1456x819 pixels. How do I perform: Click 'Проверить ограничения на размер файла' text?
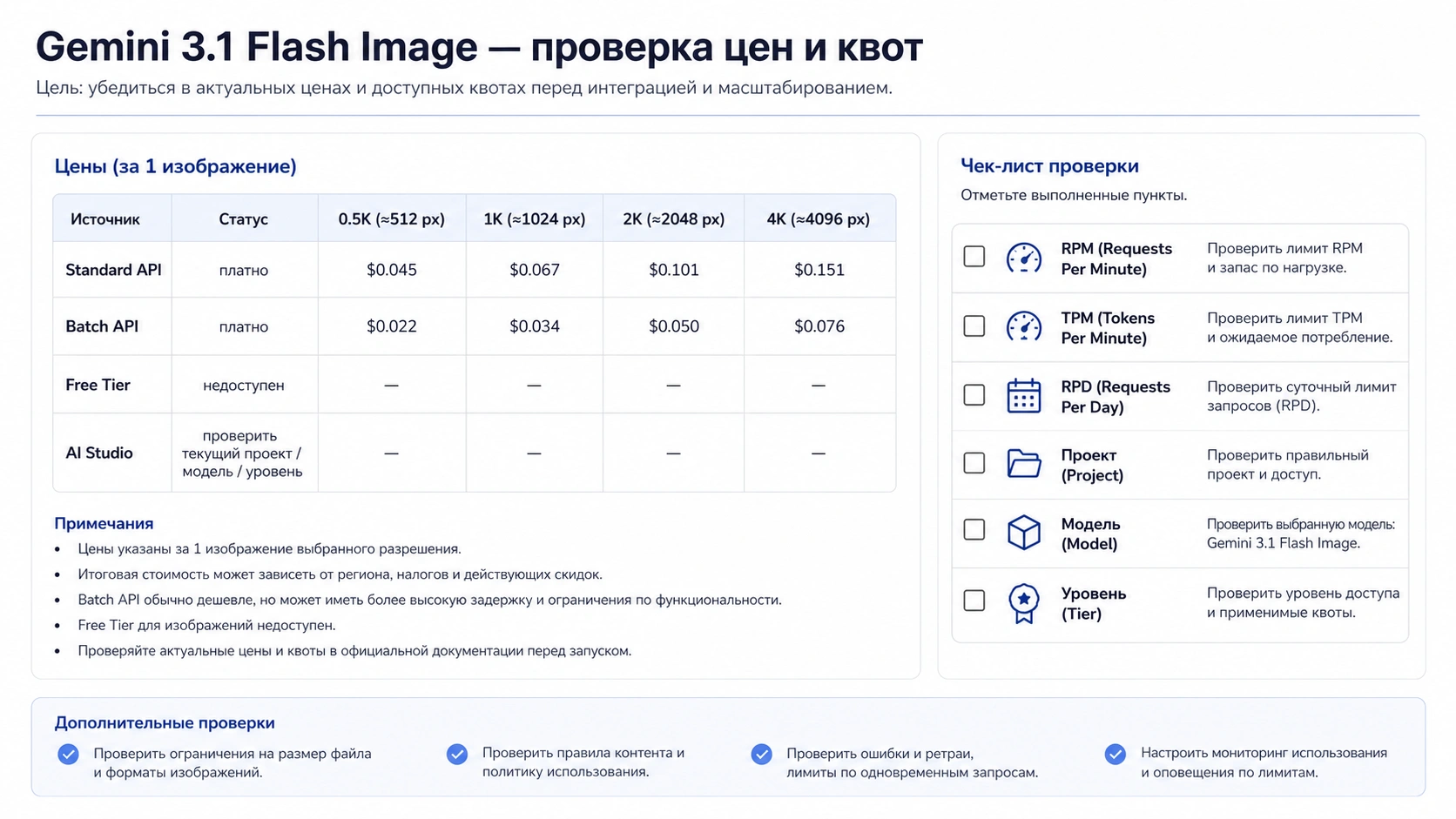tap(233, 763)
